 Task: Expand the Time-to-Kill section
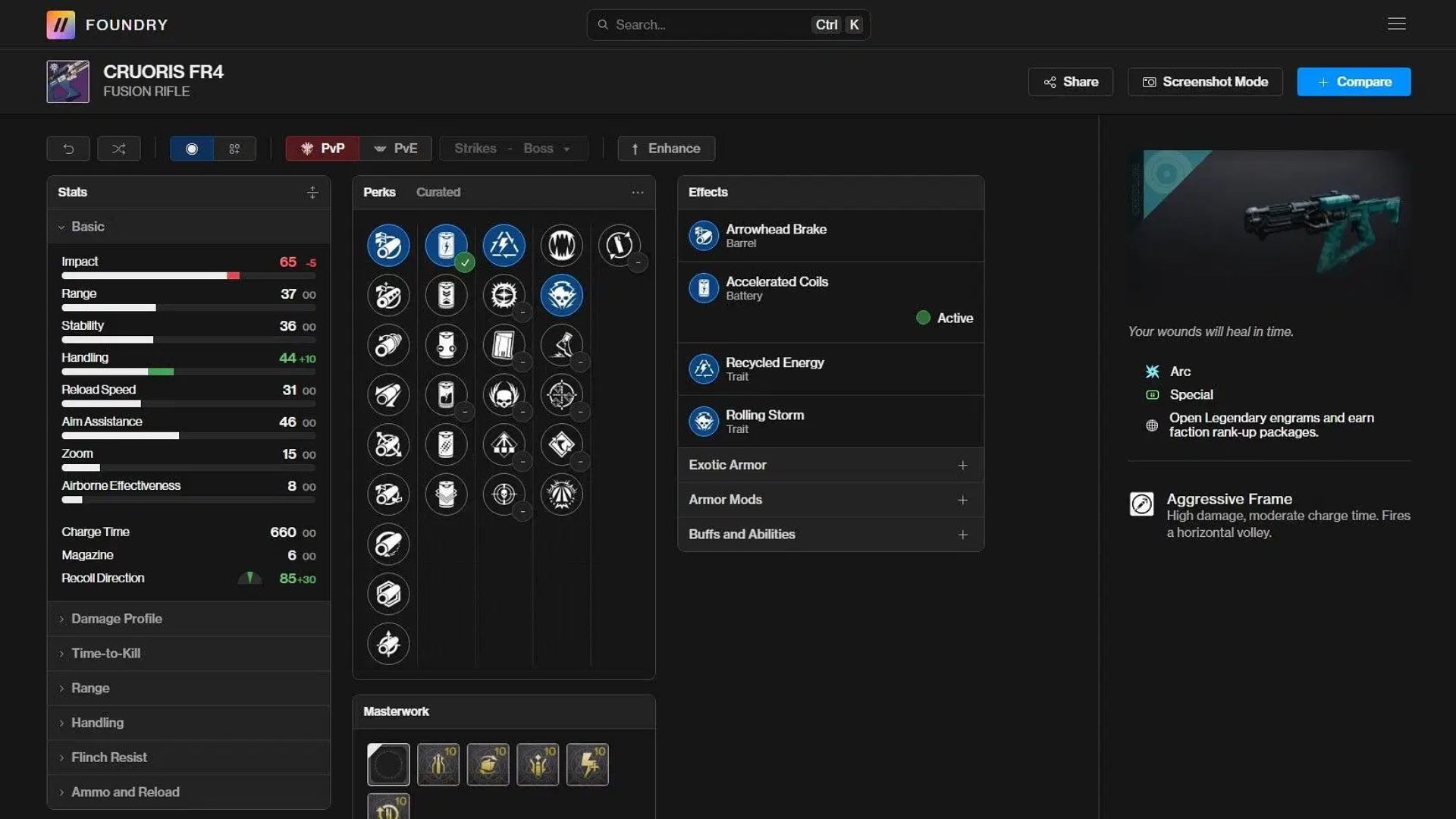click(188, 654)
